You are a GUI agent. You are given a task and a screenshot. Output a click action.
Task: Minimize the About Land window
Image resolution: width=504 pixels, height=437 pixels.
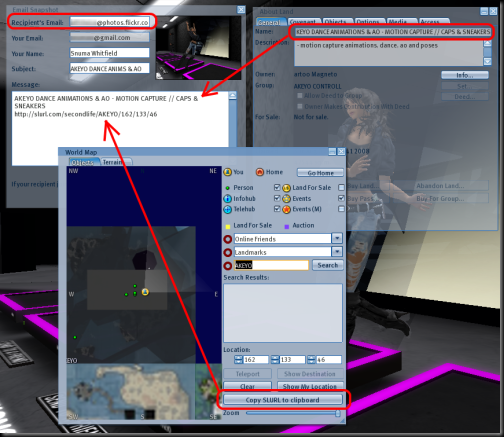(x=484, y=11)
